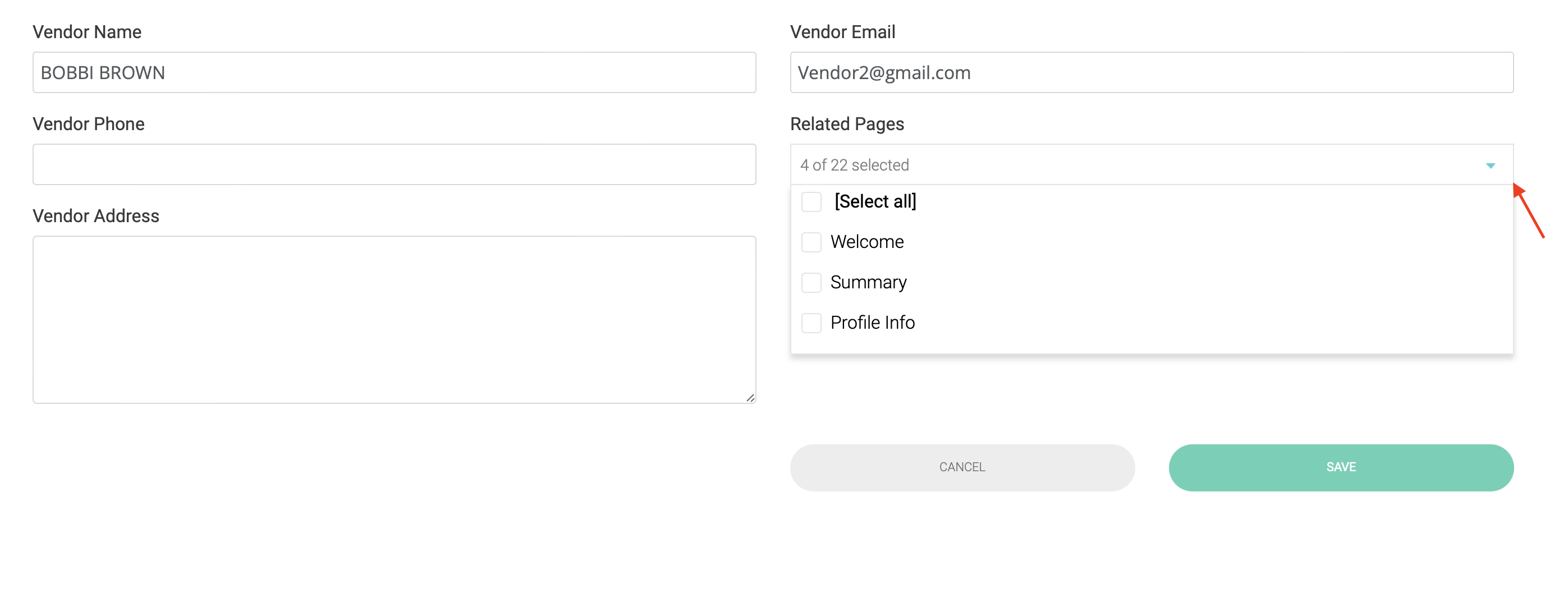Viewport: 1568px width, 607px height.
Task: Click the Vendor Email label
Action: click(842, 31)
